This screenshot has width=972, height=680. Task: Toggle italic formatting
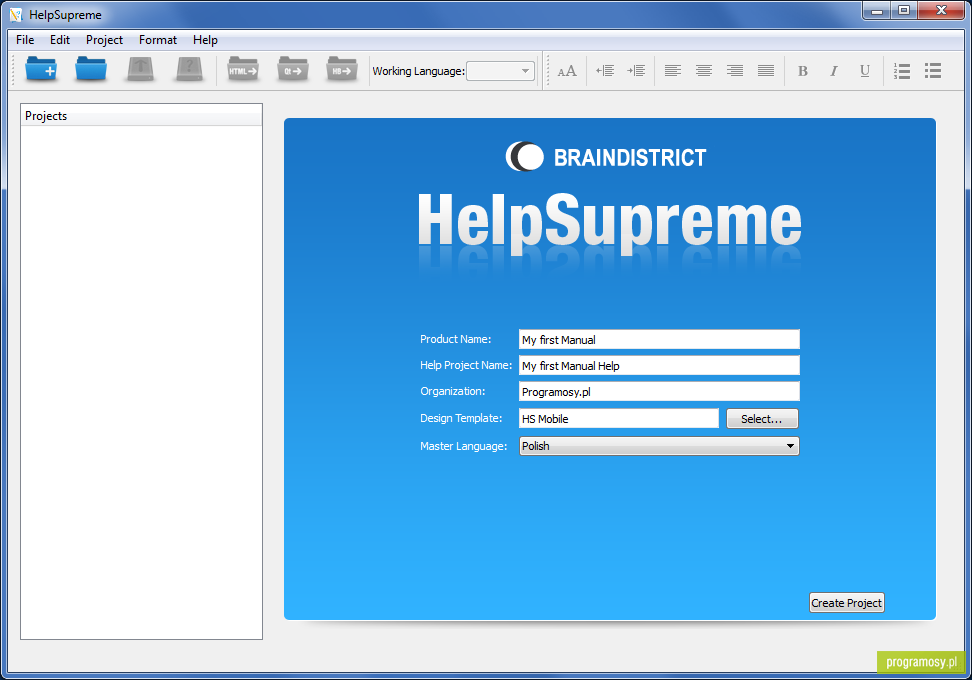click(x=834, y=71)
